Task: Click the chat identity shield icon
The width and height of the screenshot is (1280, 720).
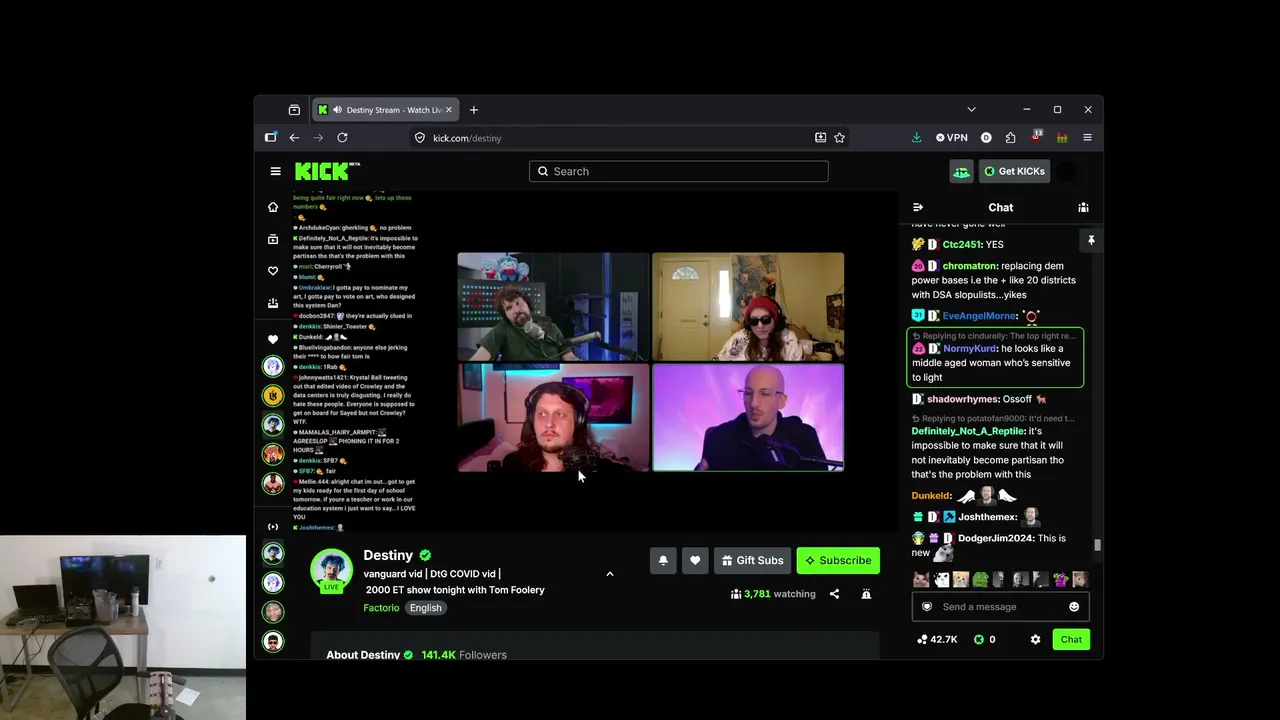Action: pos(927,607)
